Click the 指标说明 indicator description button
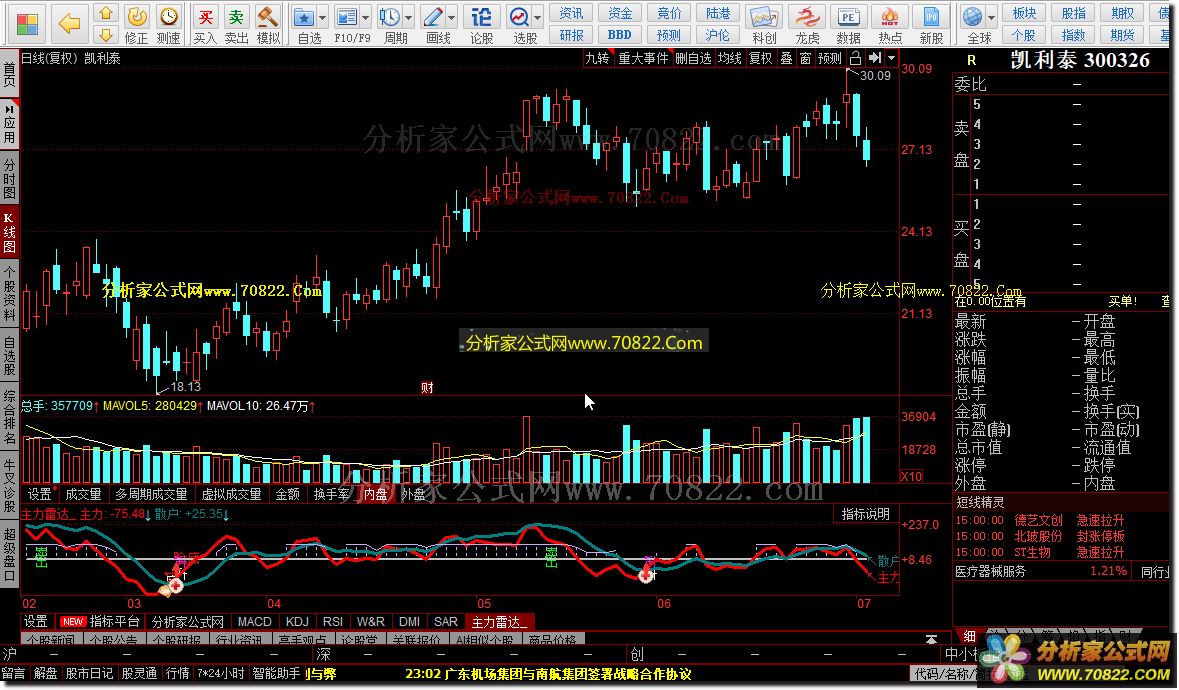This screenshot has height=690, width=1179. [865, 513]
